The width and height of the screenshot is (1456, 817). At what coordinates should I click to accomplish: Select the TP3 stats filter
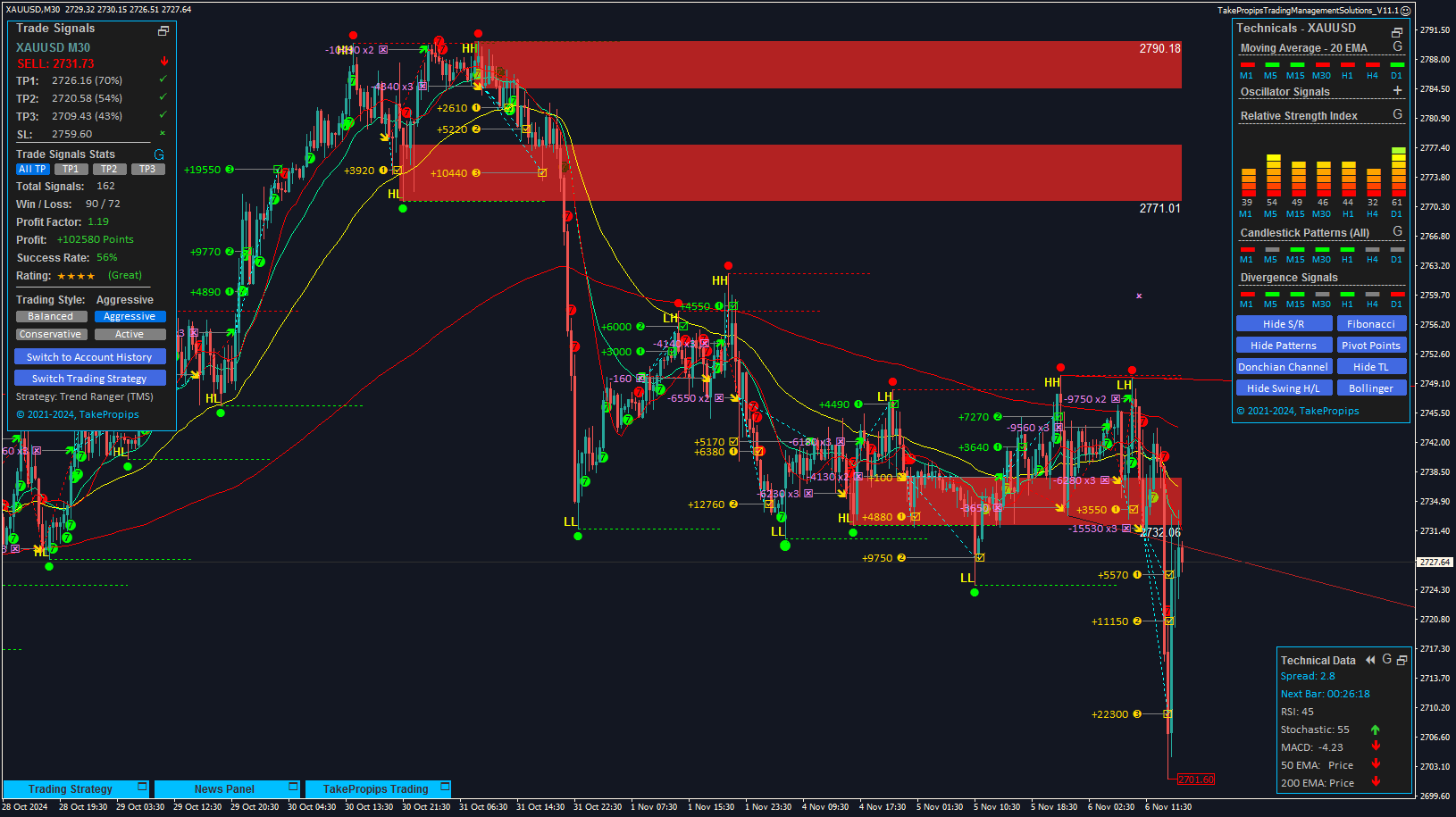[147, 169]
